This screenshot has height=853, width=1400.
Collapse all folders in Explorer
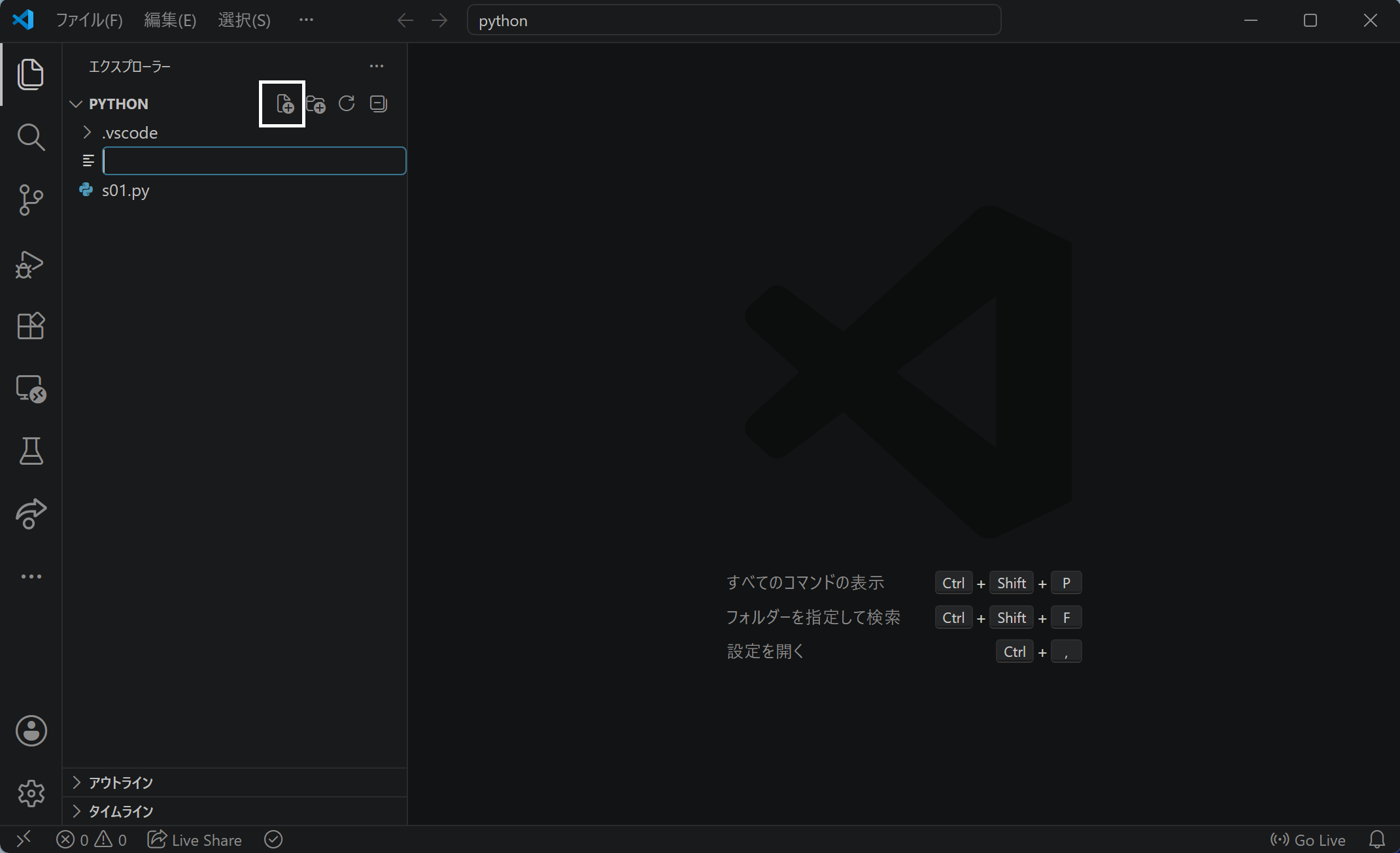(x=379, y=104)
